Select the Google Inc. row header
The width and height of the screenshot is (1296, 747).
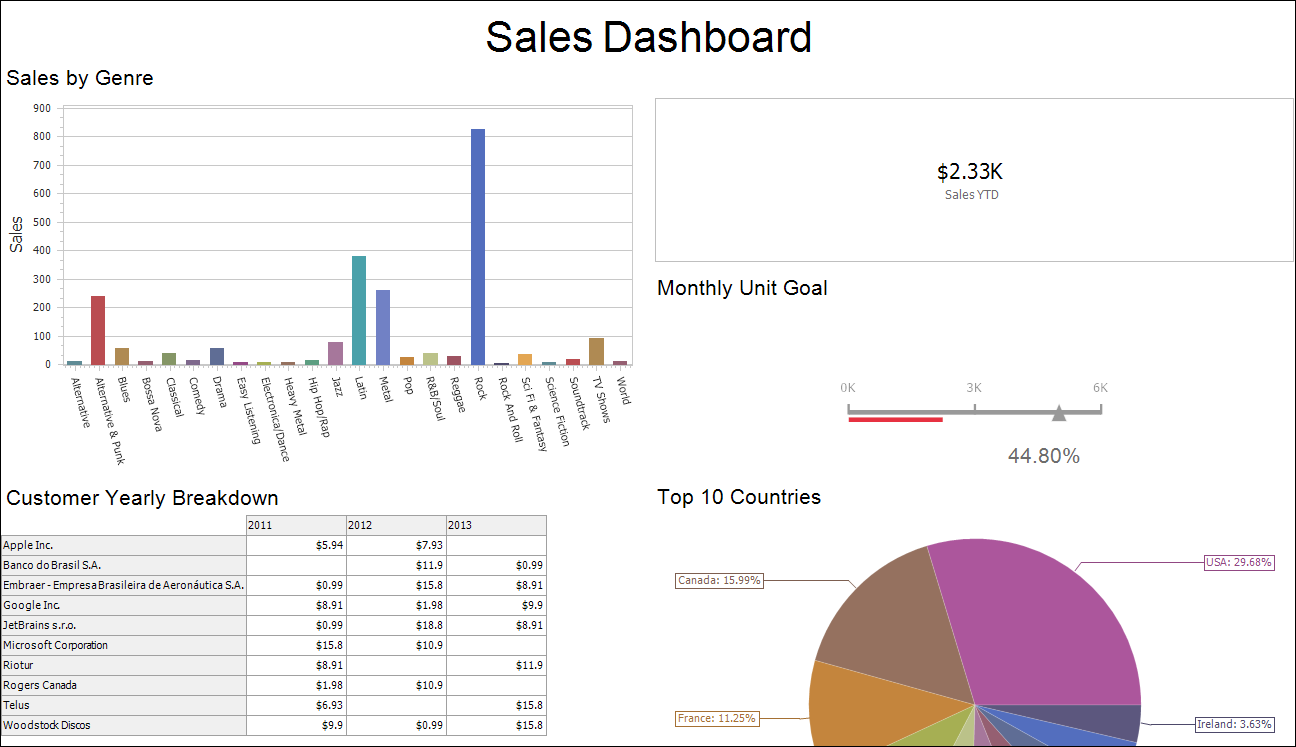123,605
